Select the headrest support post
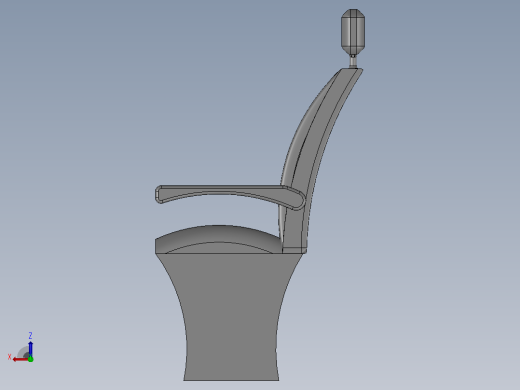 click(353, 61)
